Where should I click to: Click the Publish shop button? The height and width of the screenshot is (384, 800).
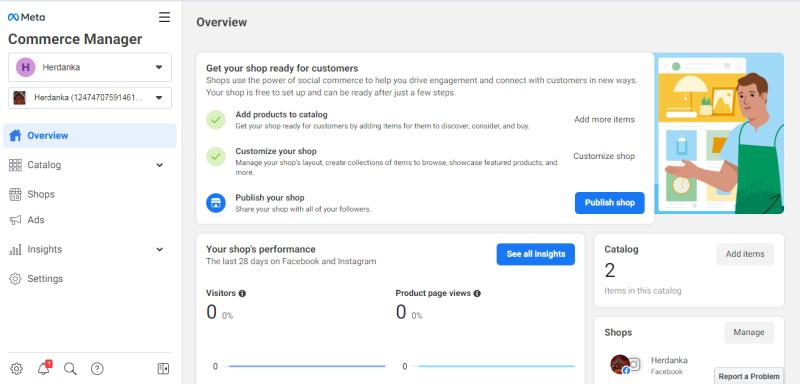(x=610, y=203)
